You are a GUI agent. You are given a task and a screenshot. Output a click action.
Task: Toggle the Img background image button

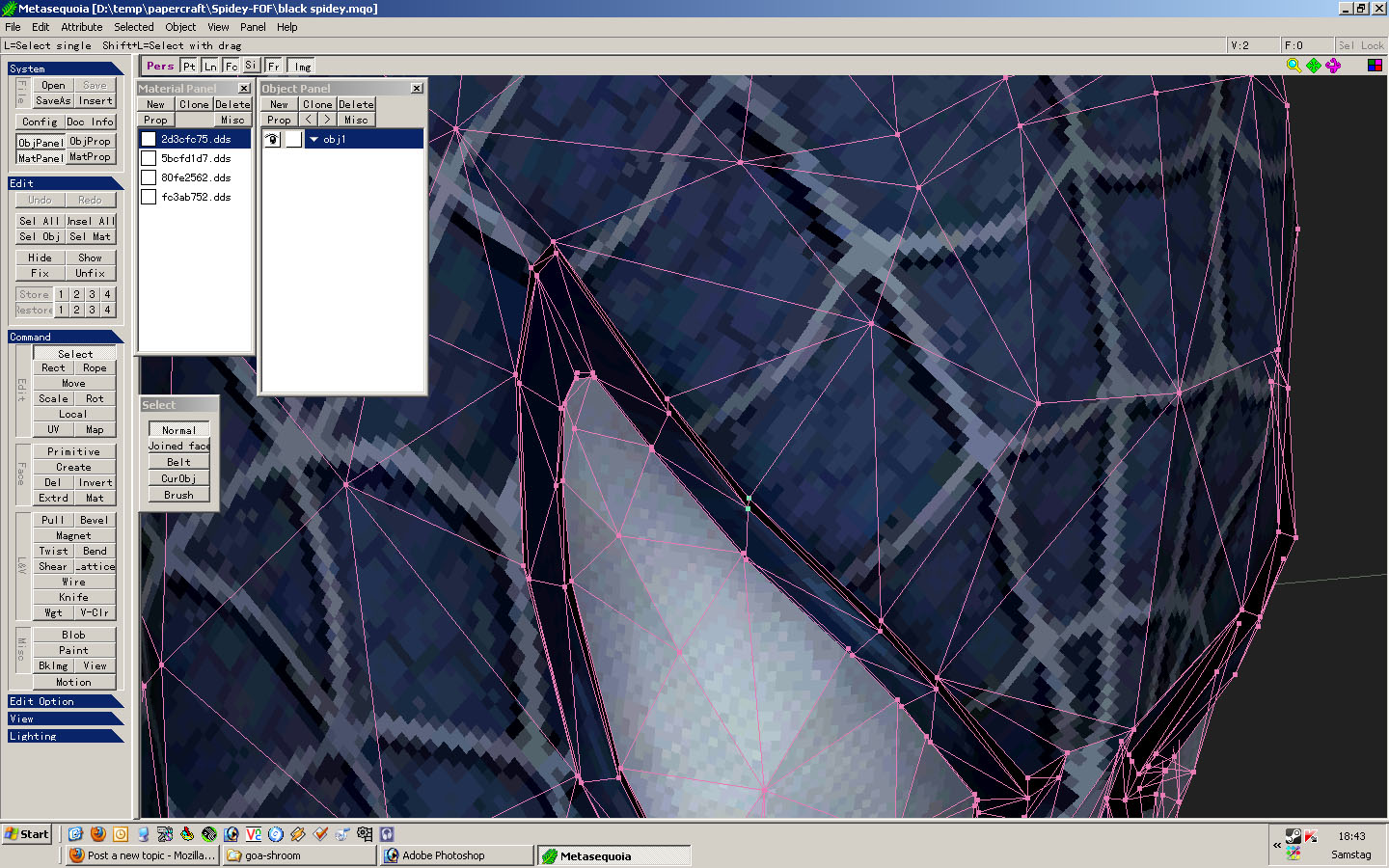302,66
